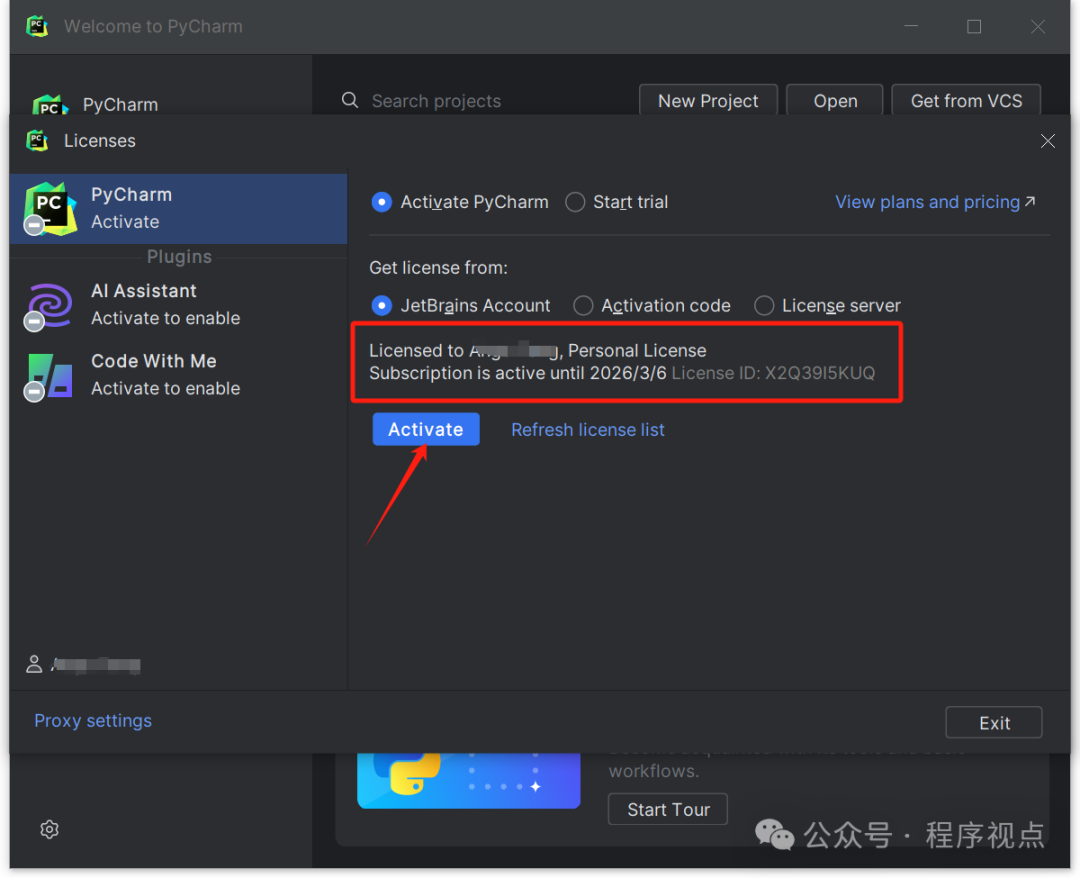Minimize the Welcome to PyCharm window

[x=911, y=26]
